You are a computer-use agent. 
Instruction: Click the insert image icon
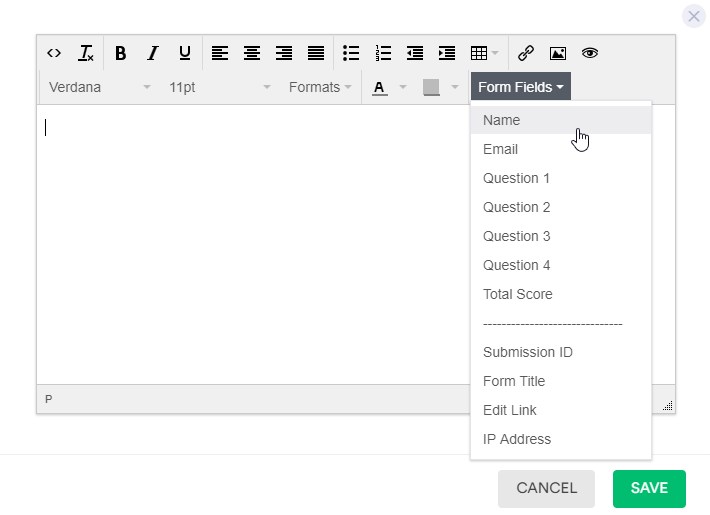(x=558, y=53)
